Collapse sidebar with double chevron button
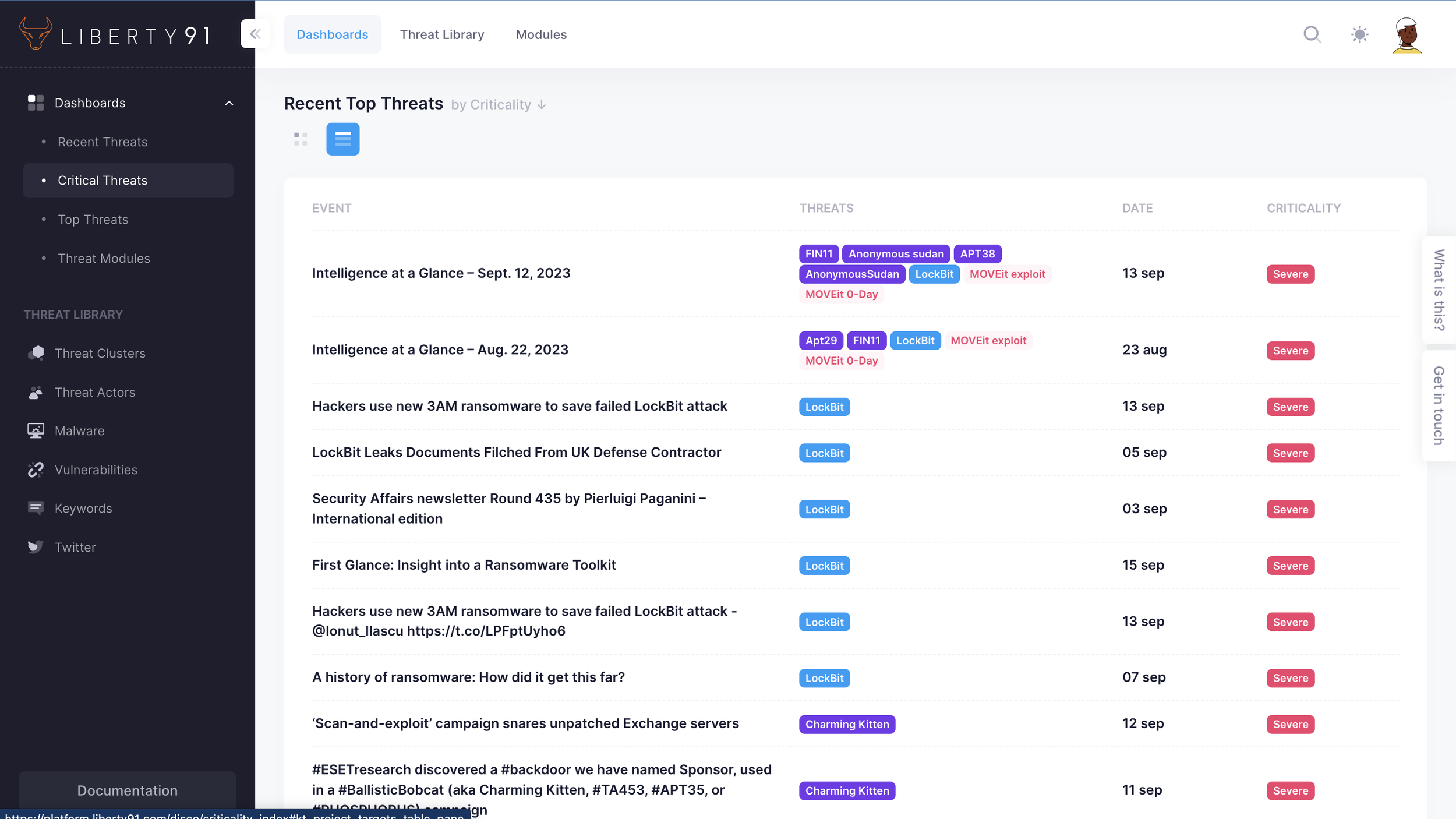The image size is (1456, 819). 255,34
